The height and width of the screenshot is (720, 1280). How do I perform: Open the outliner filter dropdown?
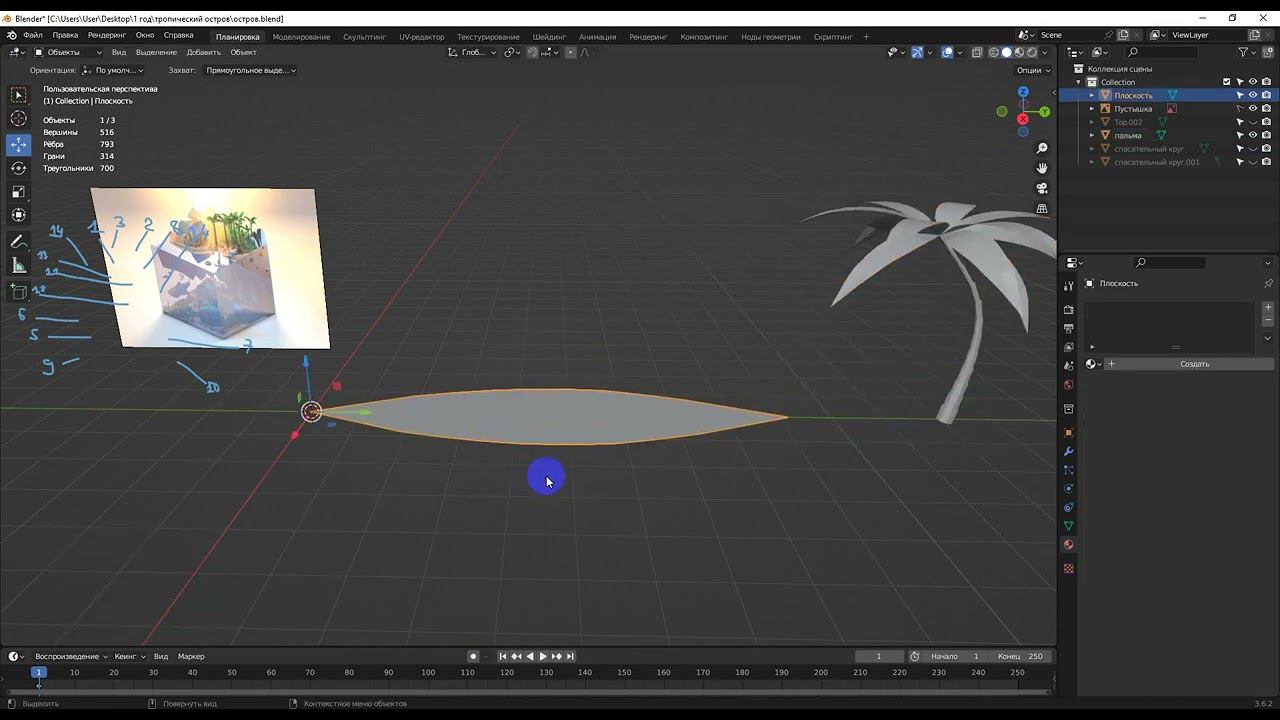1246,52
